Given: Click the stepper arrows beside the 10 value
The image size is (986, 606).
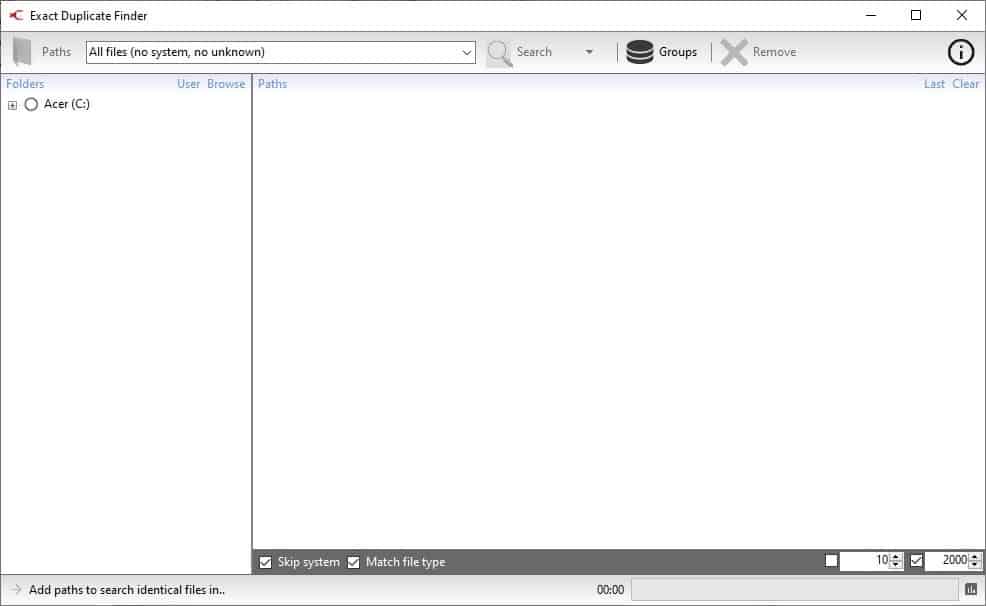Looking at the screenshot, I should point(896,560).
